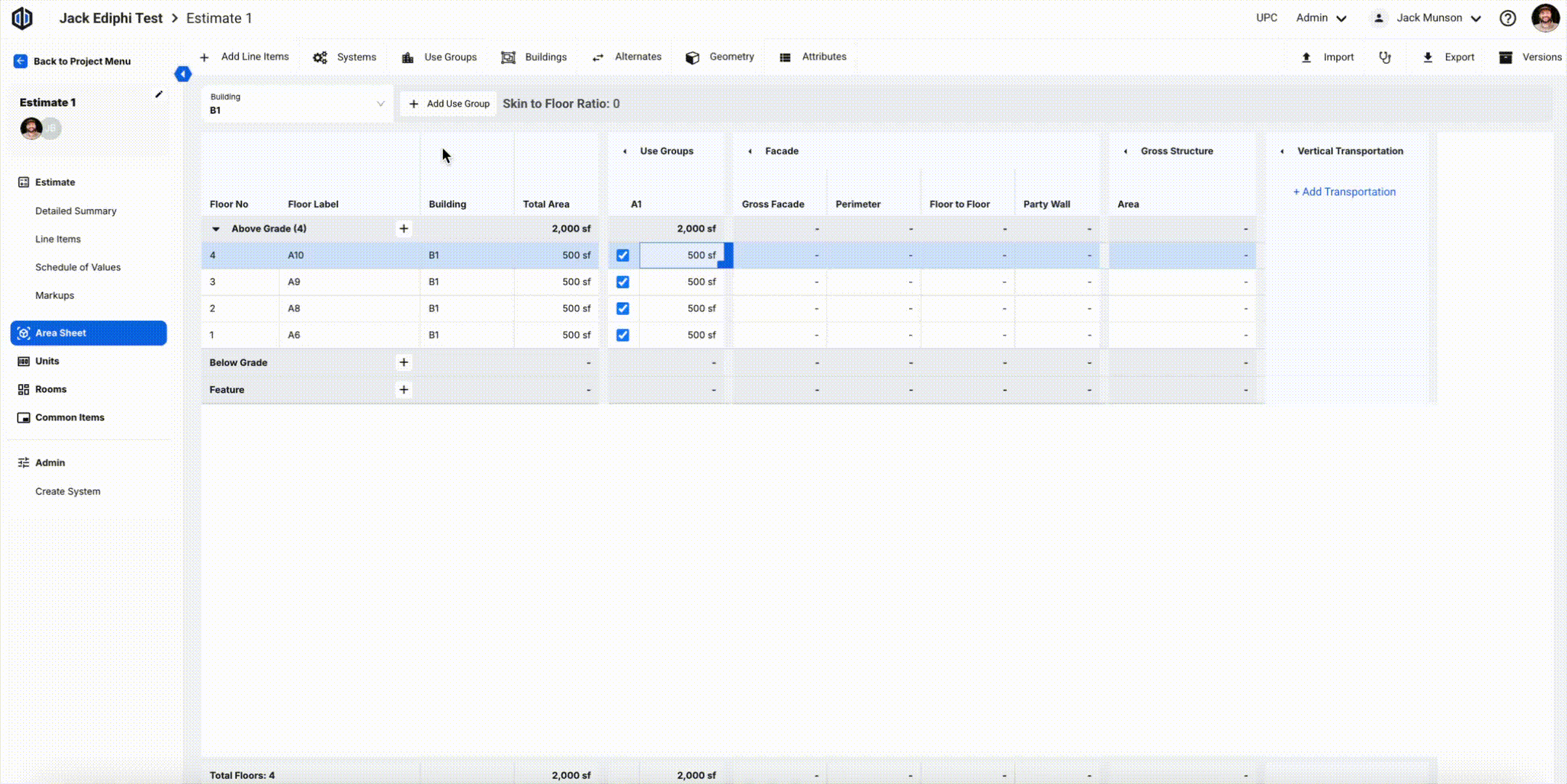Go to Schedule of Values
Viewport: 1567px width, 784px height.
(78, 267)
